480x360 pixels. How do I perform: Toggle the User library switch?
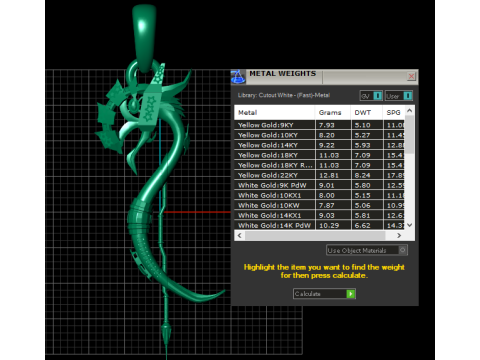[399, 96]
